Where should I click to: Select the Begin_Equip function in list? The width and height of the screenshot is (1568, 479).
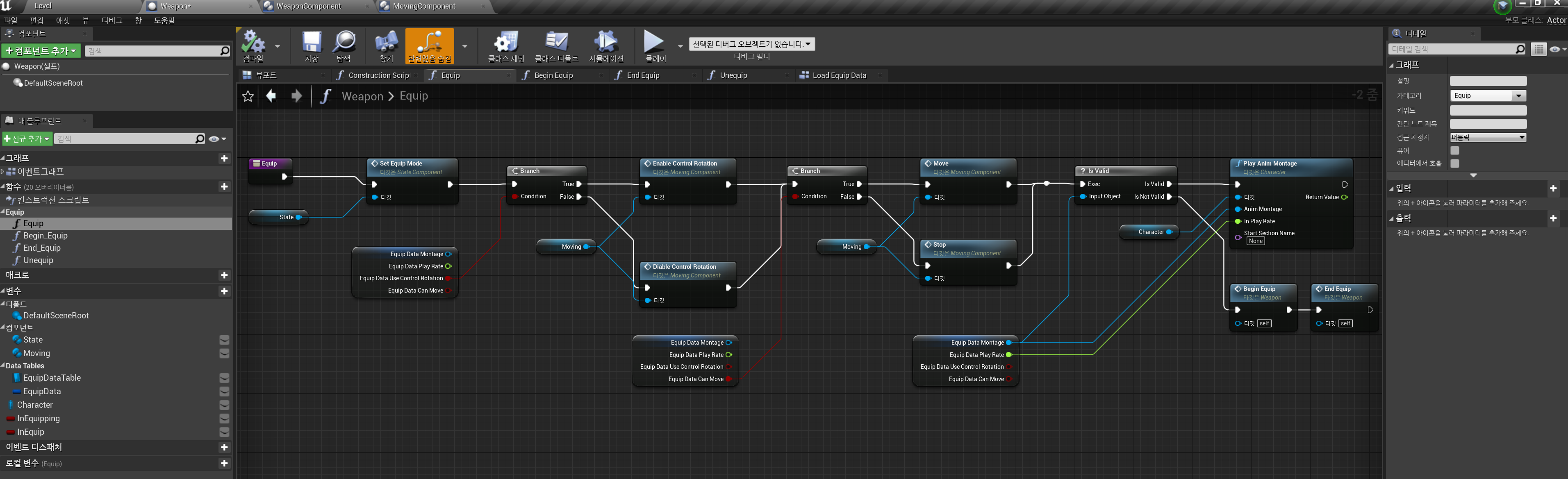tap(45, 236)
